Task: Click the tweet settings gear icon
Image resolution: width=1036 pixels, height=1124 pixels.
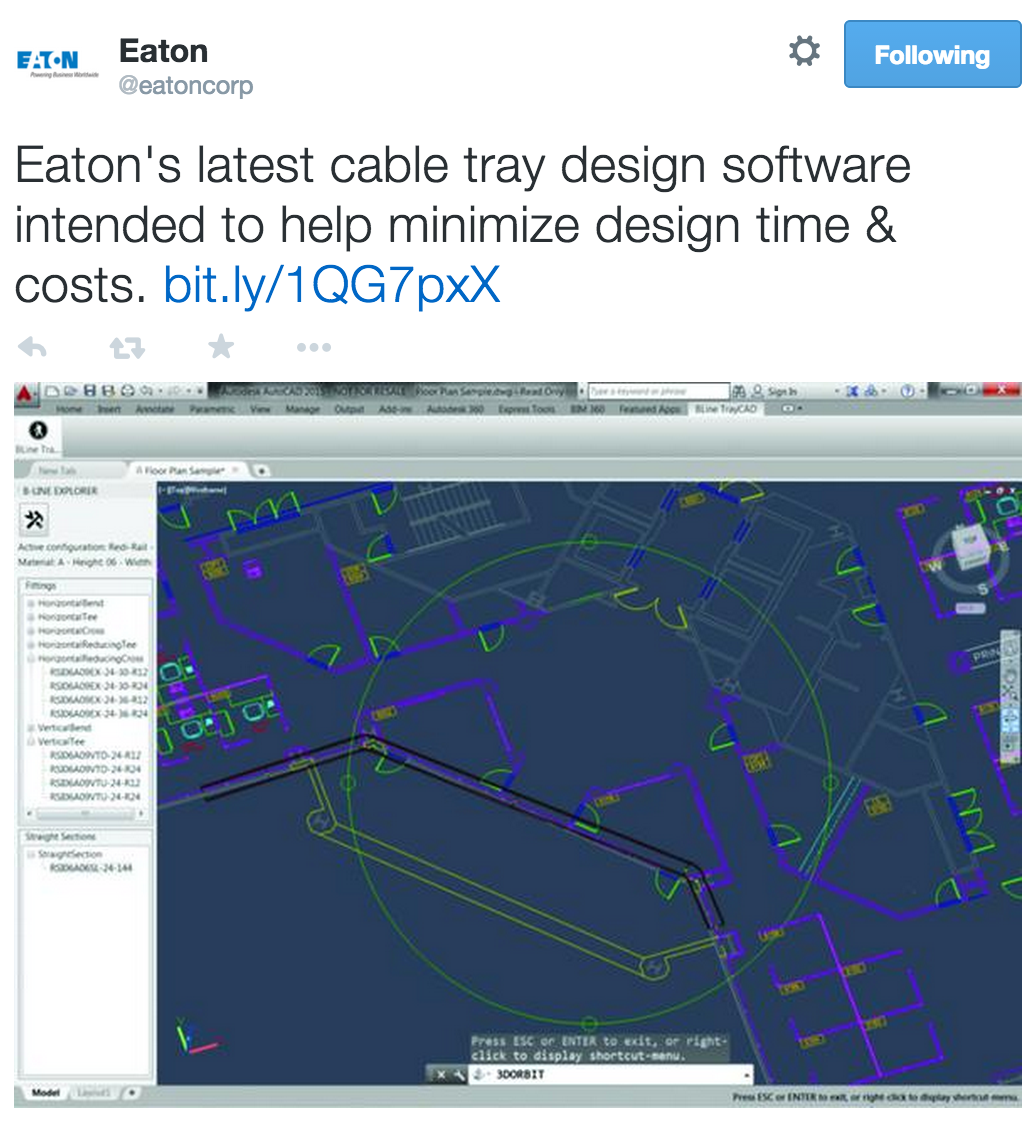Action: [804, 52]
